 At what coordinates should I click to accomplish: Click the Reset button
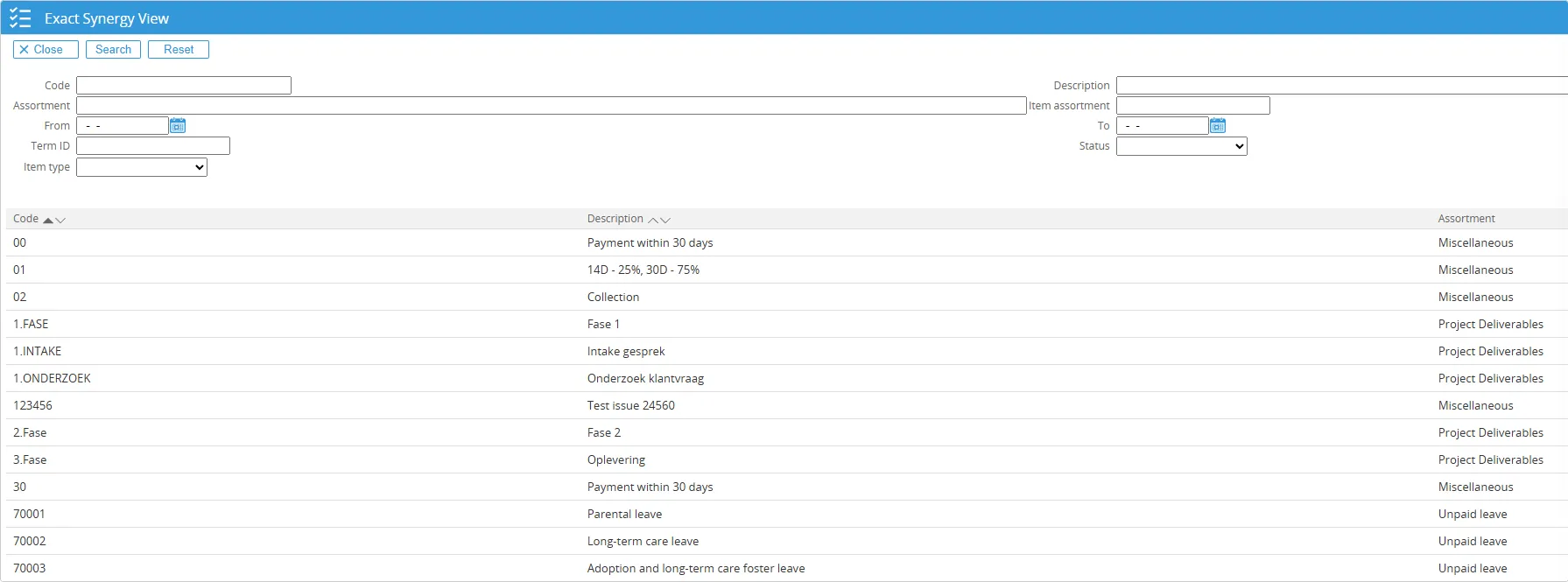pyautogui.click(x=179, y=50)
